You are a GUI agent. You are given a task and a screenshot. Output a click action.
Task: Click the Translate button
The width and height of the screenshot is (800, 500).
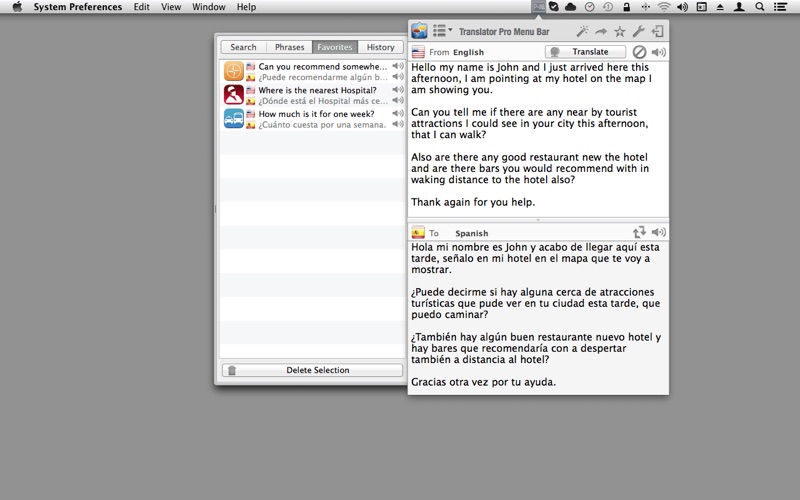click(585, 52)
